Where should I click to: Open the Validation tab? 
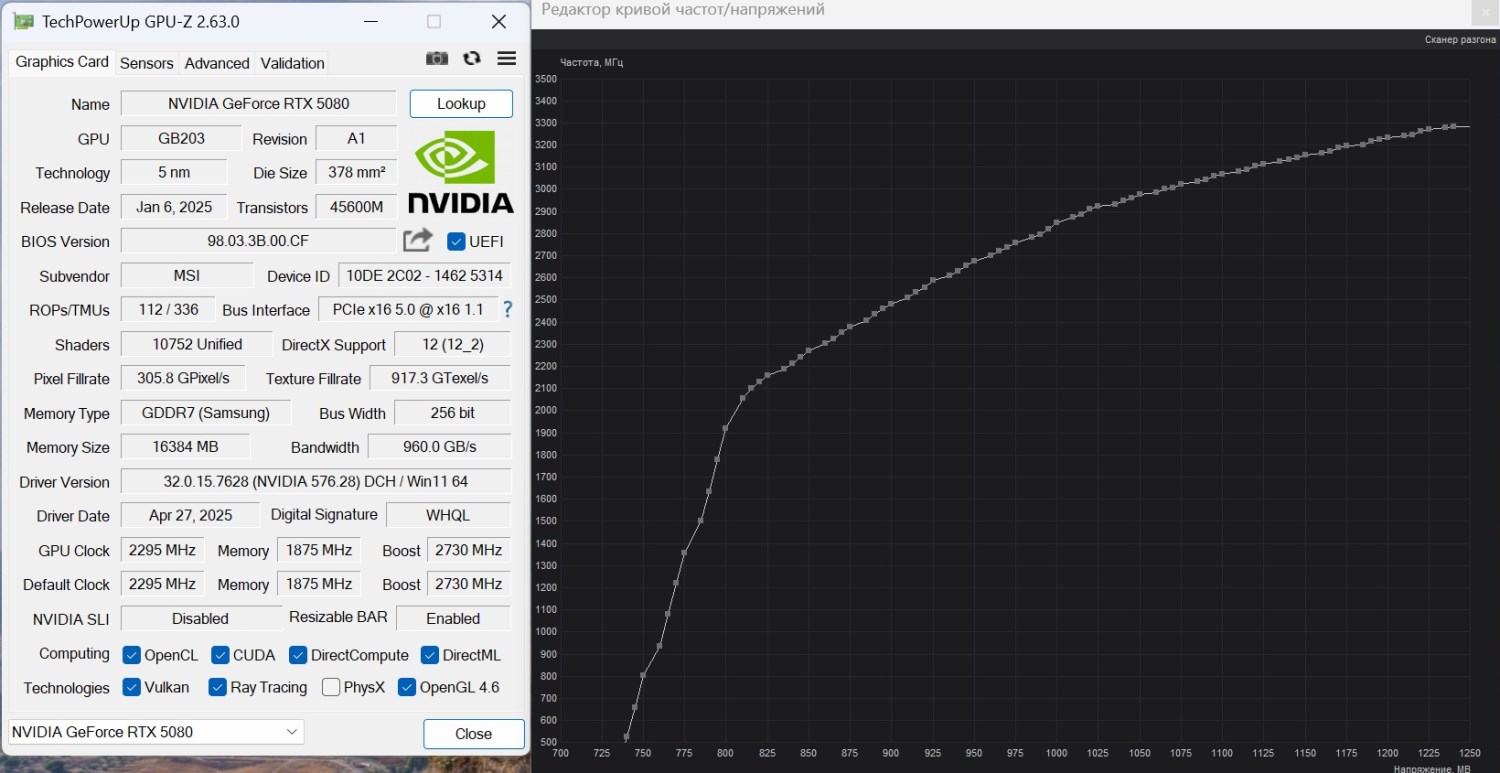292,63
